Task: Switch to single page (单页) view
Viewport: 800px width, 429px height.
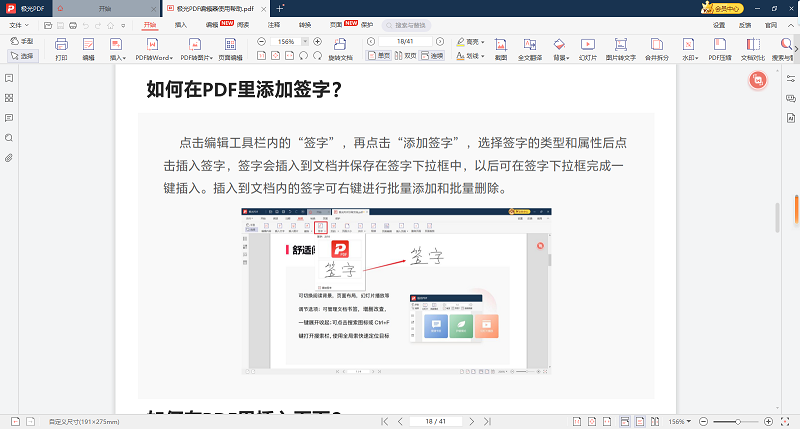Action: point(379,56)
